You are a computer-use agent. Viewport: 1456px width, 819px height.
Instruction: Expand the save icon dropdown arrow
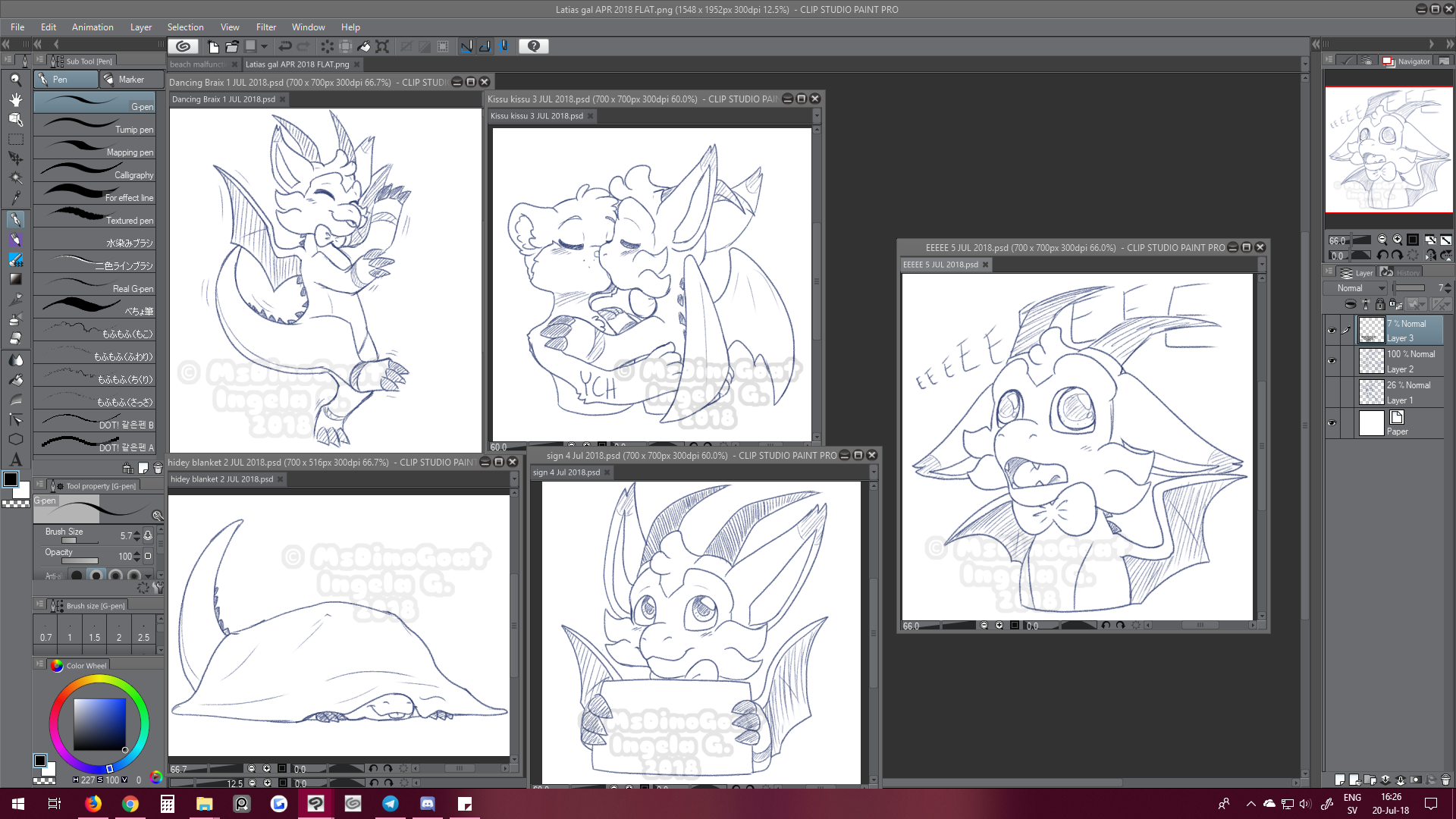click(265, 46)
